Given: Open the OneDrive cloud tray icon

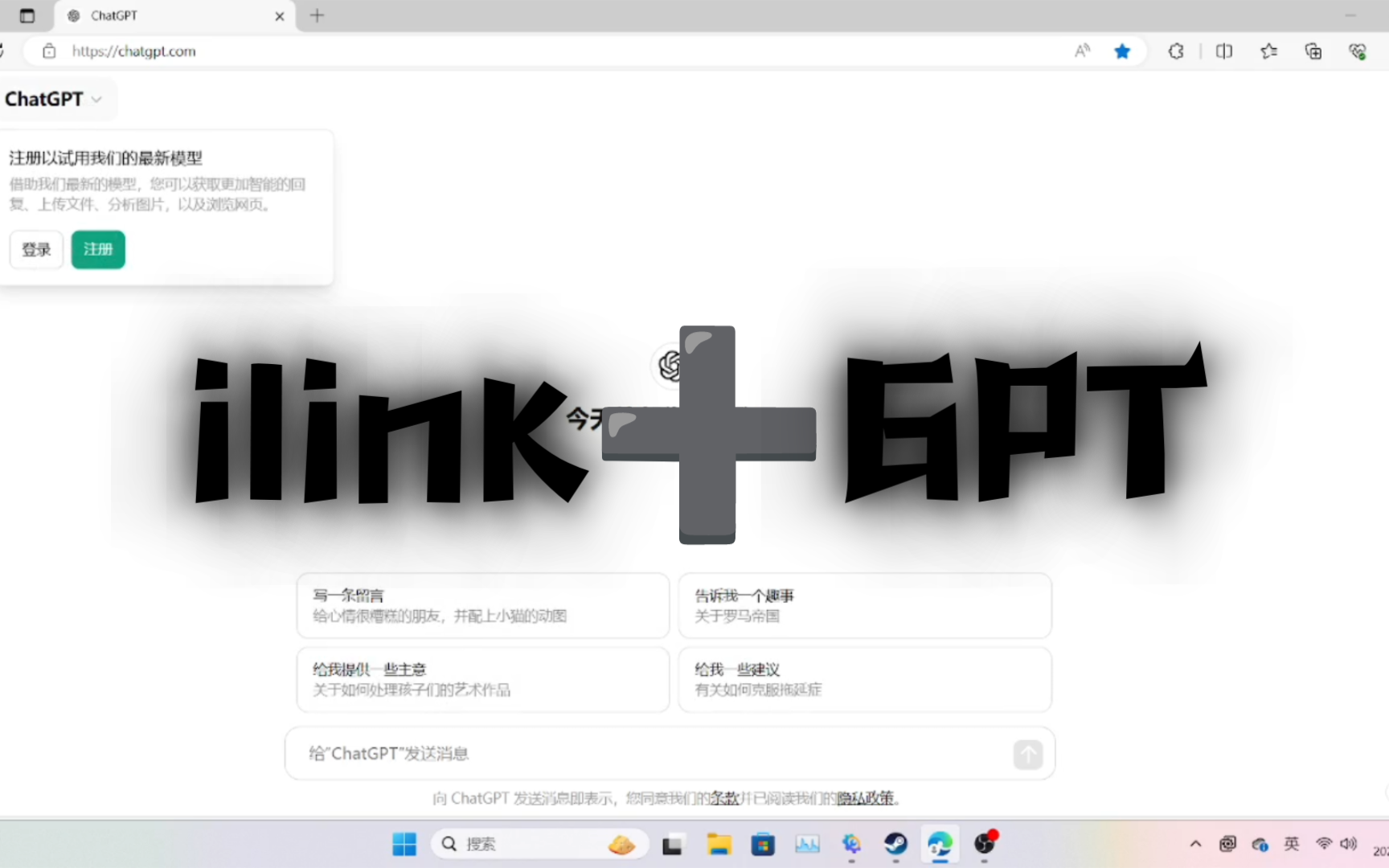Looking at the screenshot, I should (x=1260, y=844).
